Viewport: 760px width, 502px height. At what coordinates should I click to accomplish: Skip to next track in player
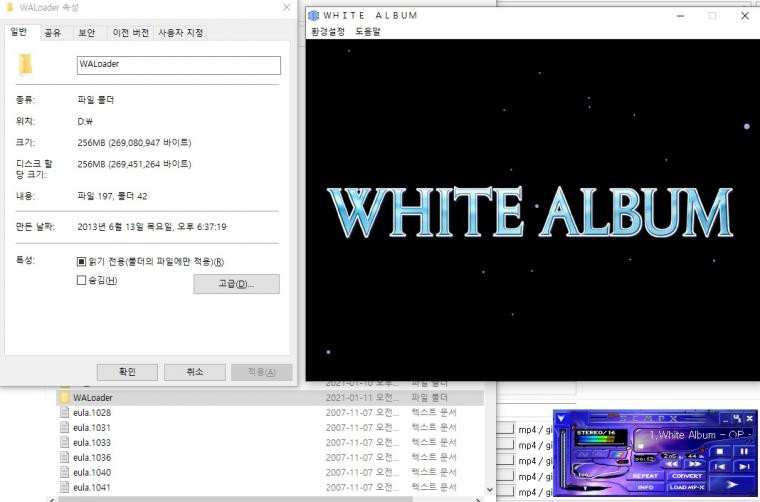[x=744, y=467]
